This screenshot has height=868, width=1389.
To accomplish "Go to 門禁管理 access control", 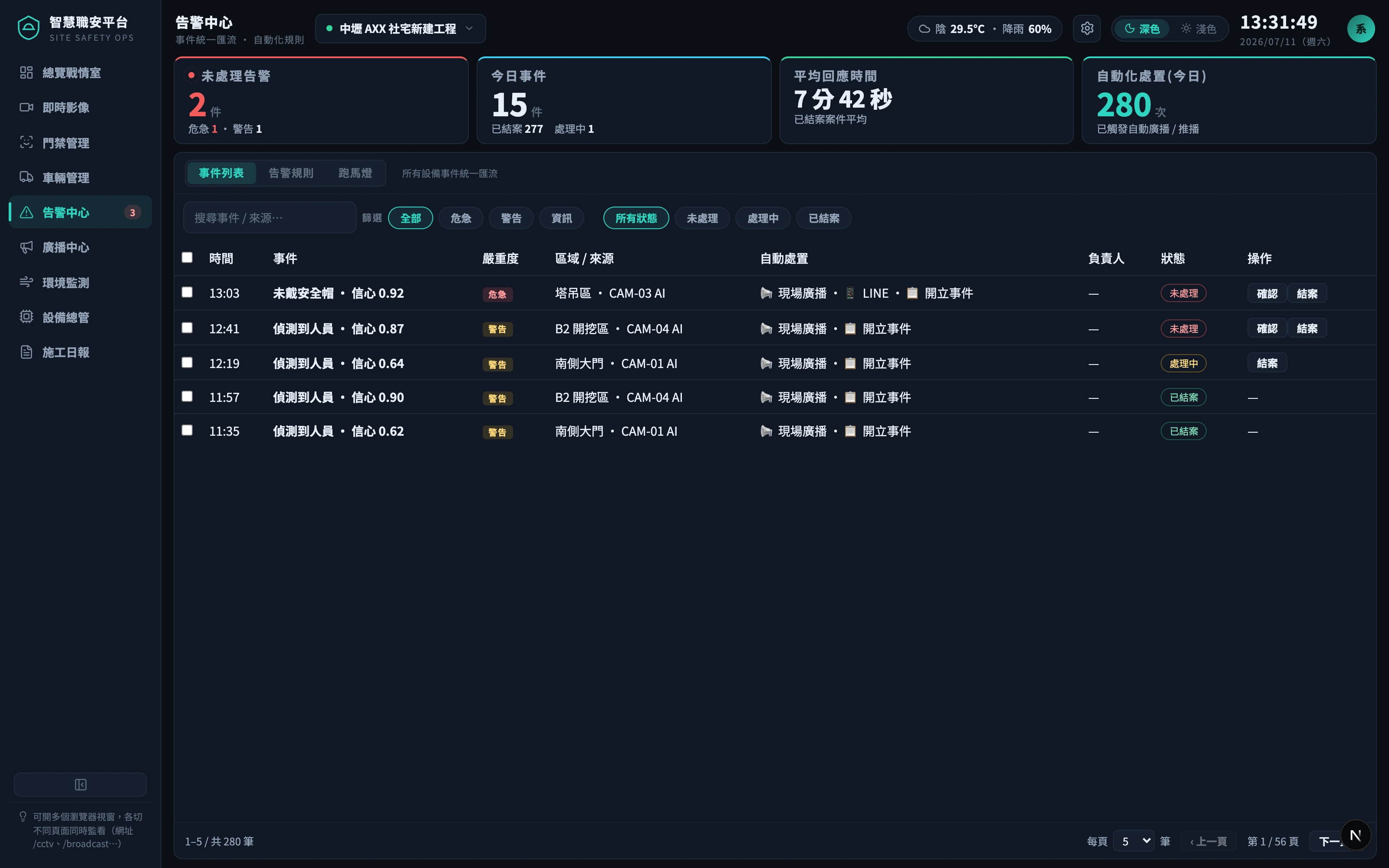I will point(80,143).
